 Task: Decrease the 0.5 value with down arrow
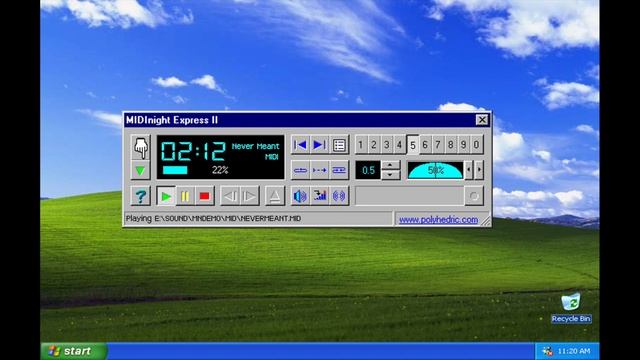[391, 175]
